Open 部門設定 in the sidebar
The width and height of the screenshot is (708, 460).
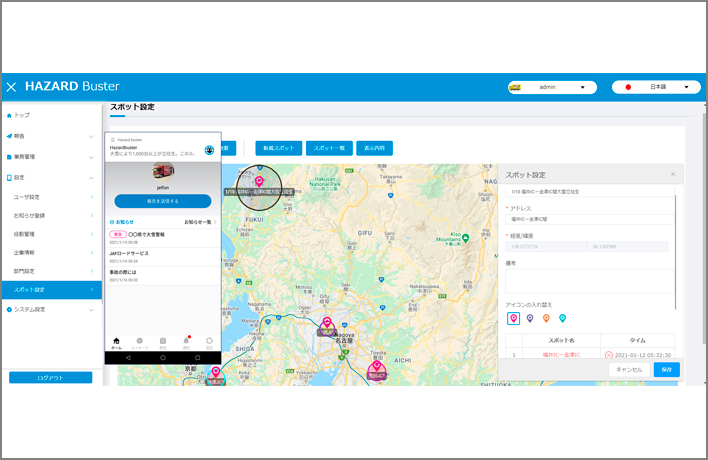point(51,271)
